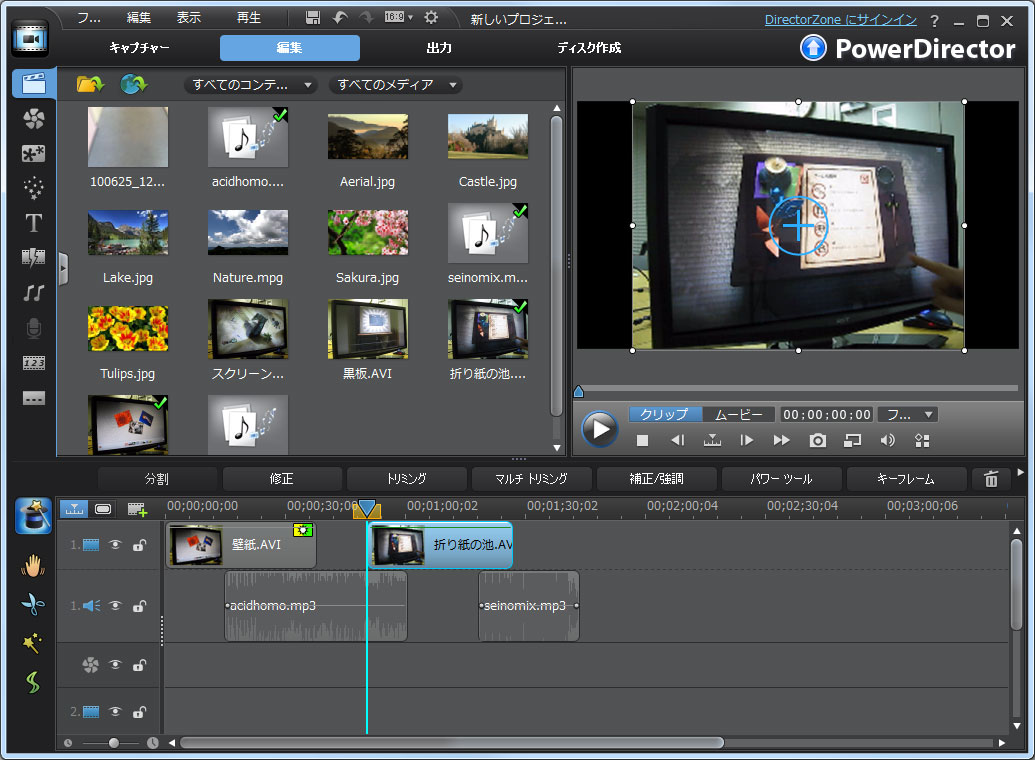Viewport: 1035px width, 760px height.
Task: Click the トリミング button
Action: pos(406,479)
